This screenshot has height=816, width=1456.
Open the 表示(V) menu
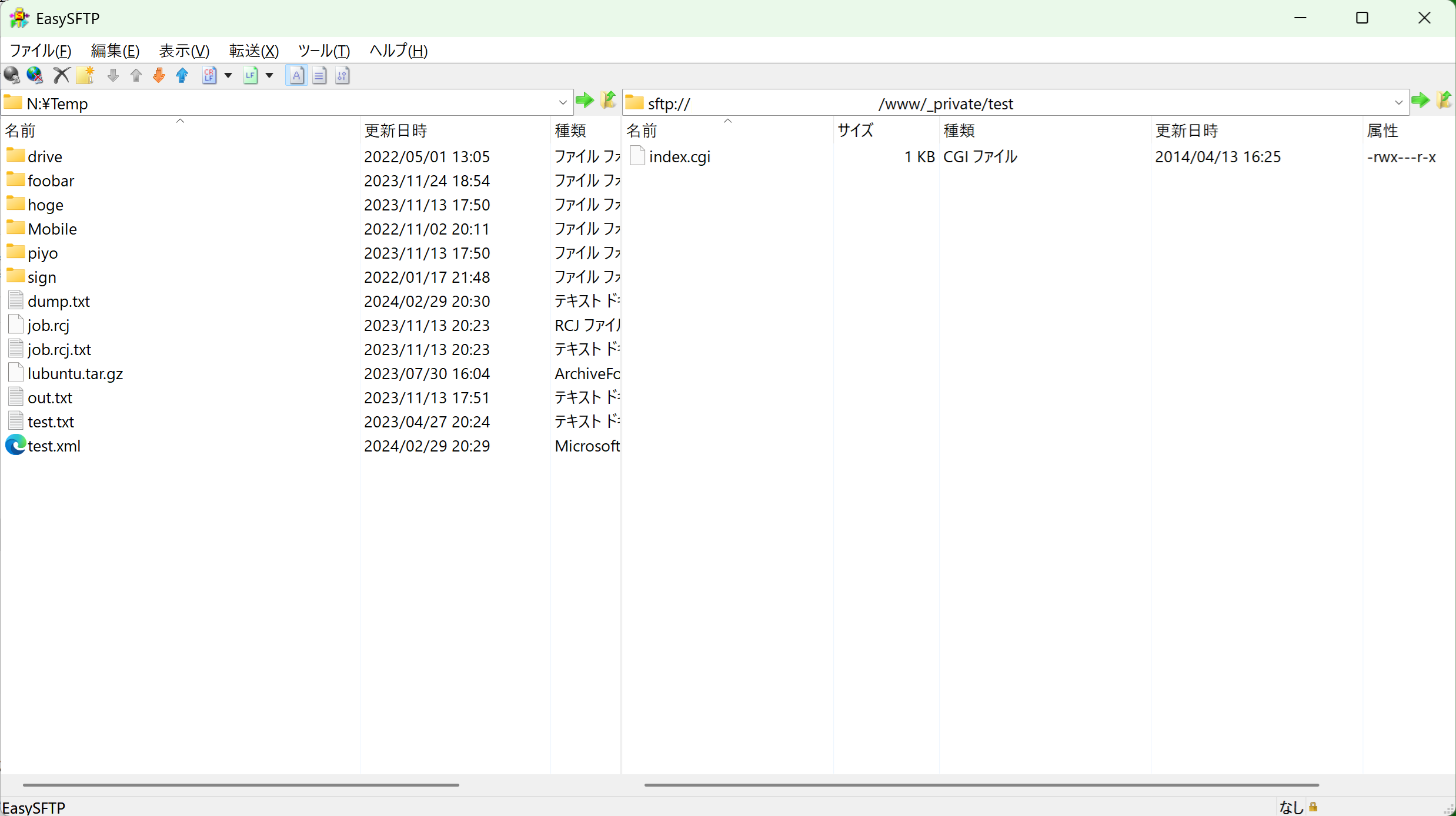(184, 51)
